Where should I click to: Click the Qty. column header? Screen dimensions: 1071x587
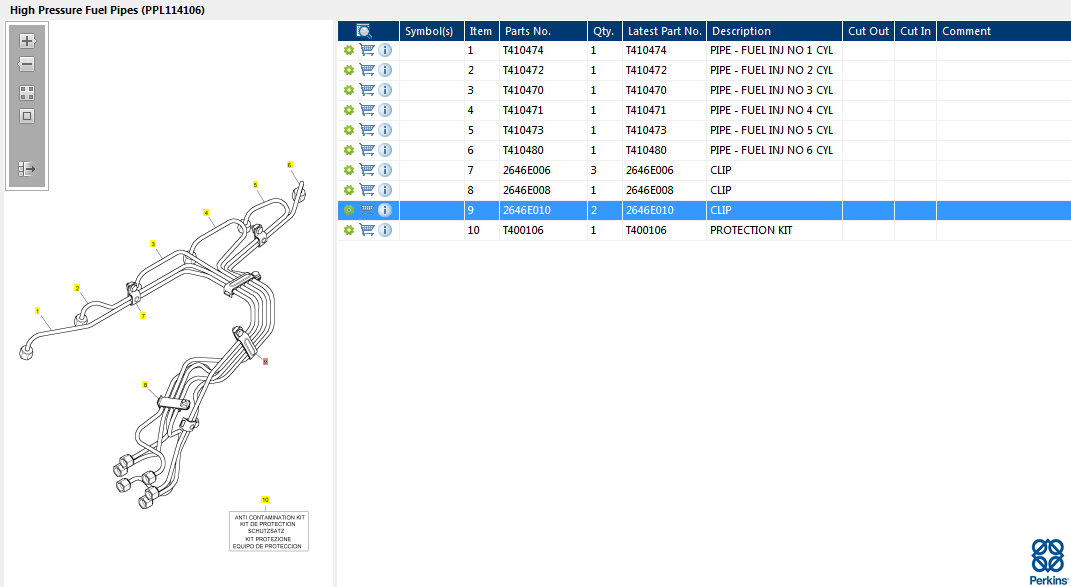pyautogui.click(x=602, y=31)
